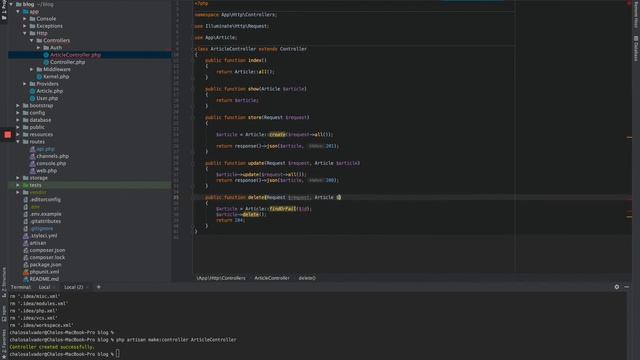Viewport: 640px width, 360px height.
Task: Expand the Exceptions folder
Action: pyautogui.click(x=25, y=26)
